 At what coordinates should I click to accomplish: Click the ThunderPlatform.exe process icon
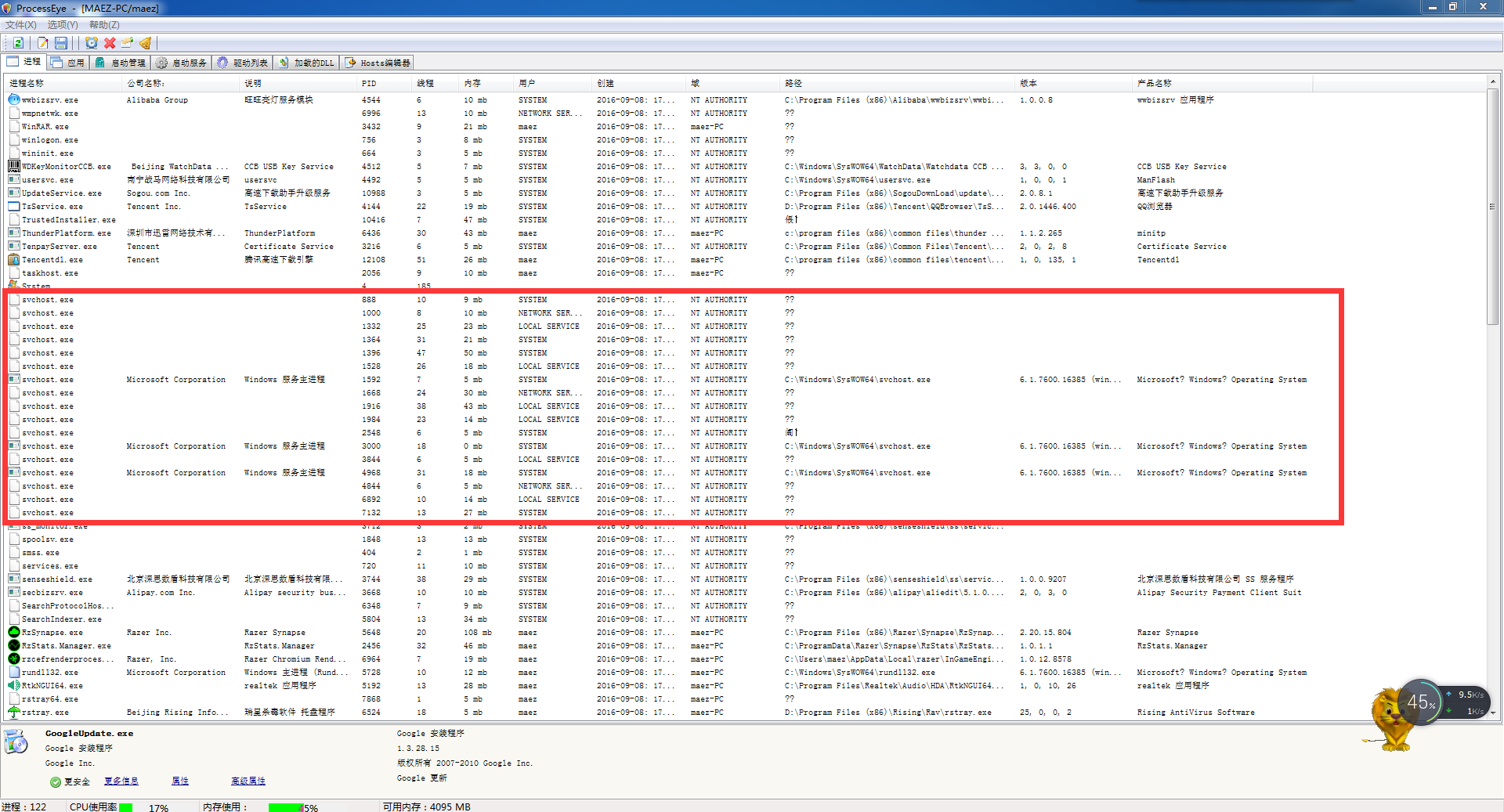(x=14, y=233)
